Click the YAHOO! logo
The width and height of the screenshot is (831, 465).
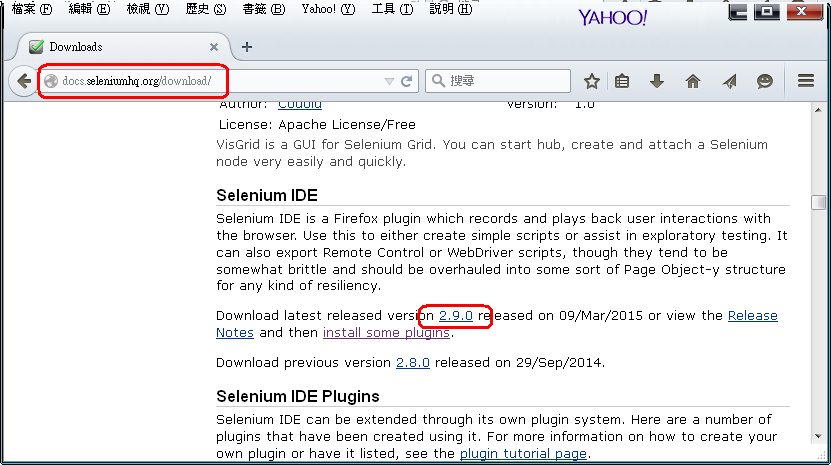[612, 17]
